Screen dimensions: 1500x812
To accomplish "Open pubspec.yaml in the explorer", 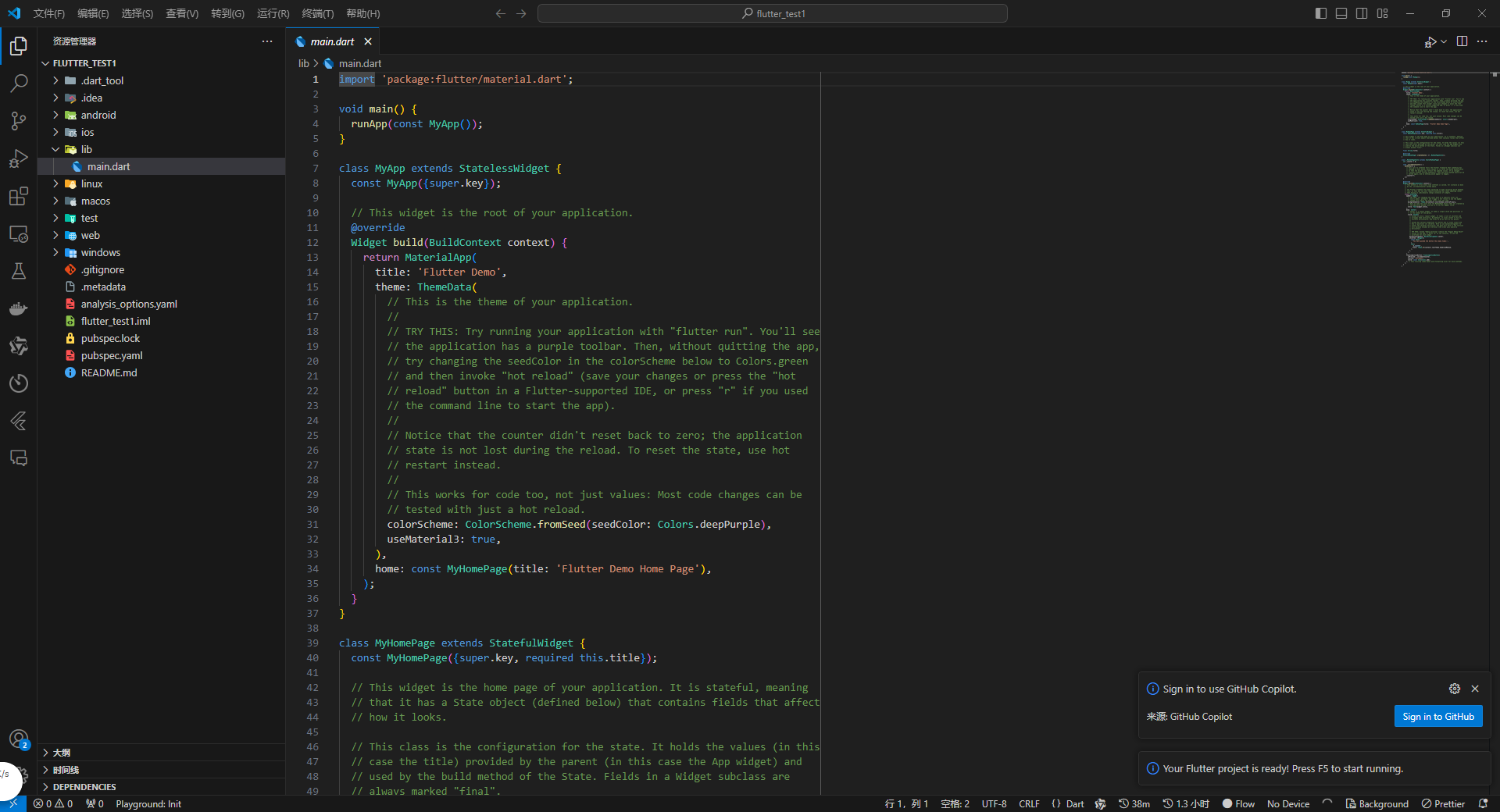I will pos(161,355).
